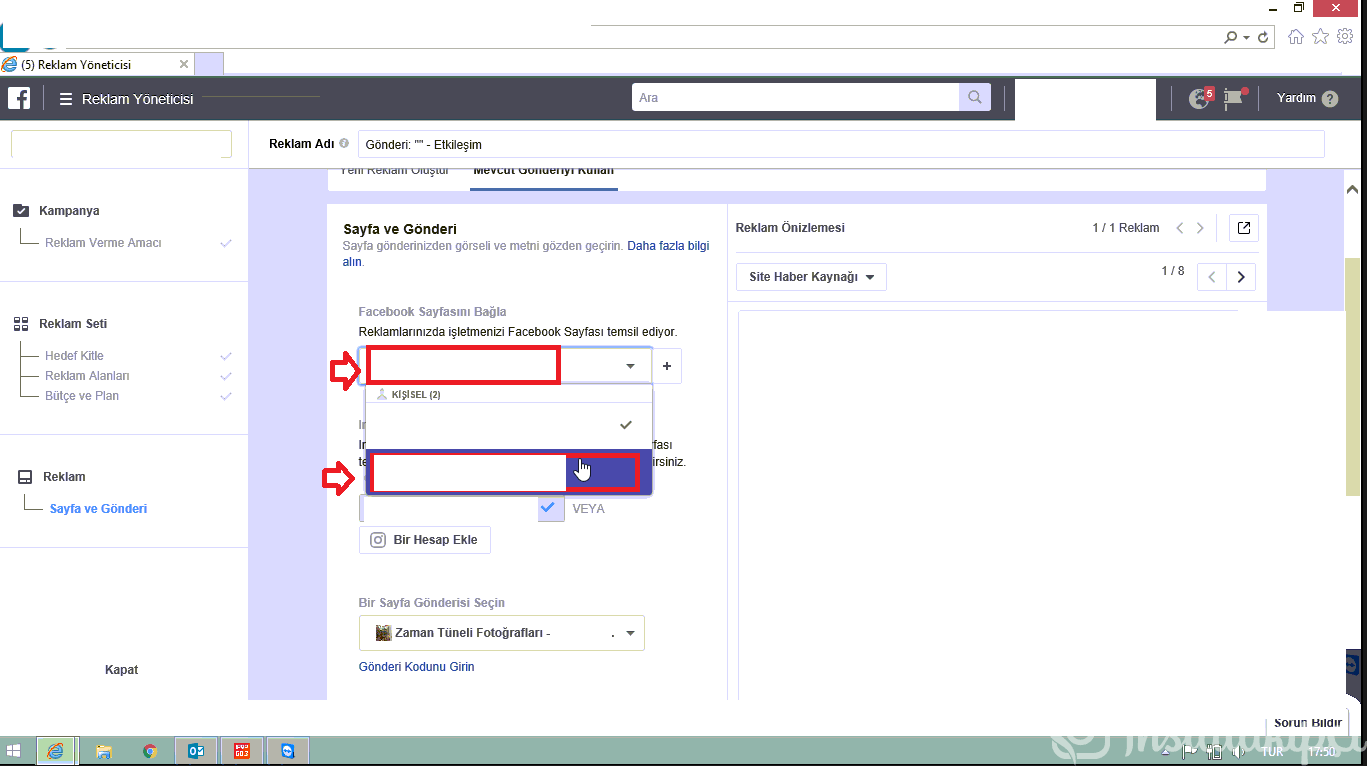1367x766 pixels.
Task: Click the Reklam section icon in sidebar
Action: click(x=25, y=477)
